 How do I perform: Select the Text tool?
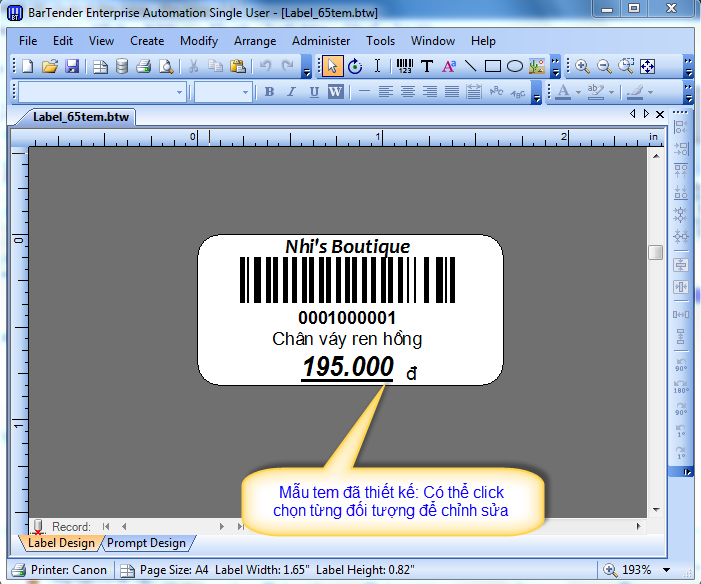[x=427, y=66]
